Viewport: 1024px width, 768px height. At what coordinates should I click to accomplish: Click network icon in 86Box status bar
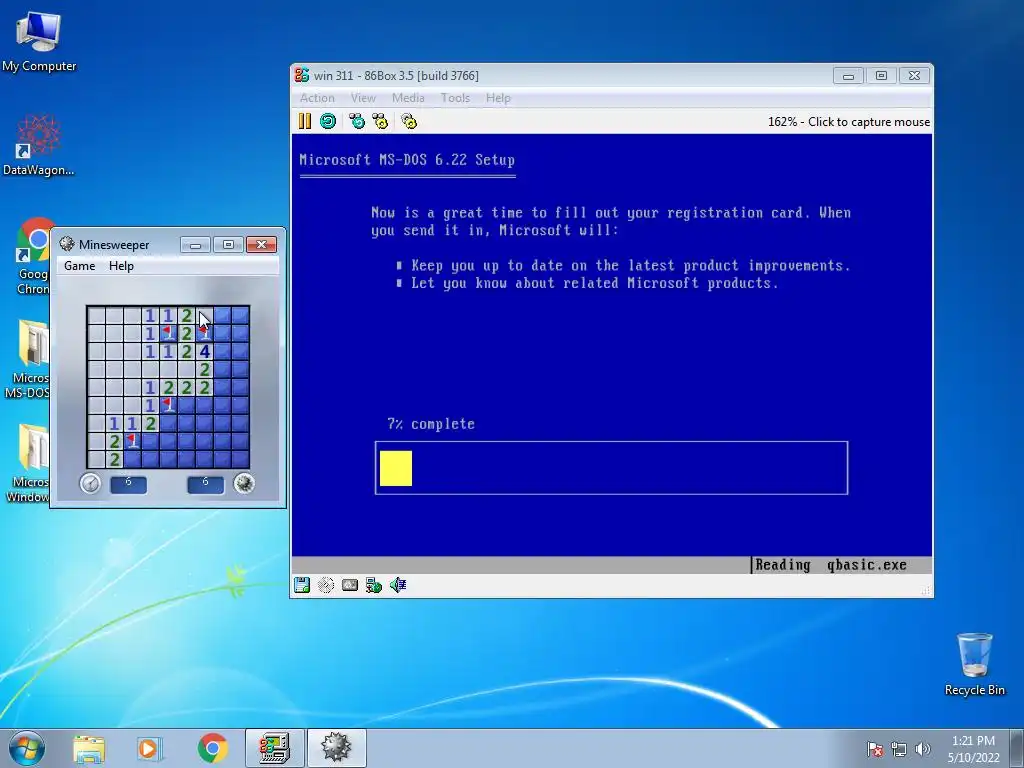tap(374, 584)
